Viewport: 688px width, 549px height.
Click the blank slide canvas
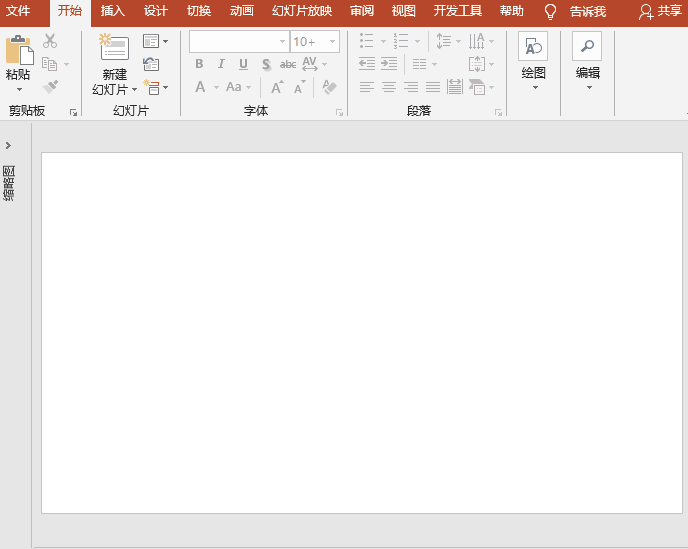[362, 333]
